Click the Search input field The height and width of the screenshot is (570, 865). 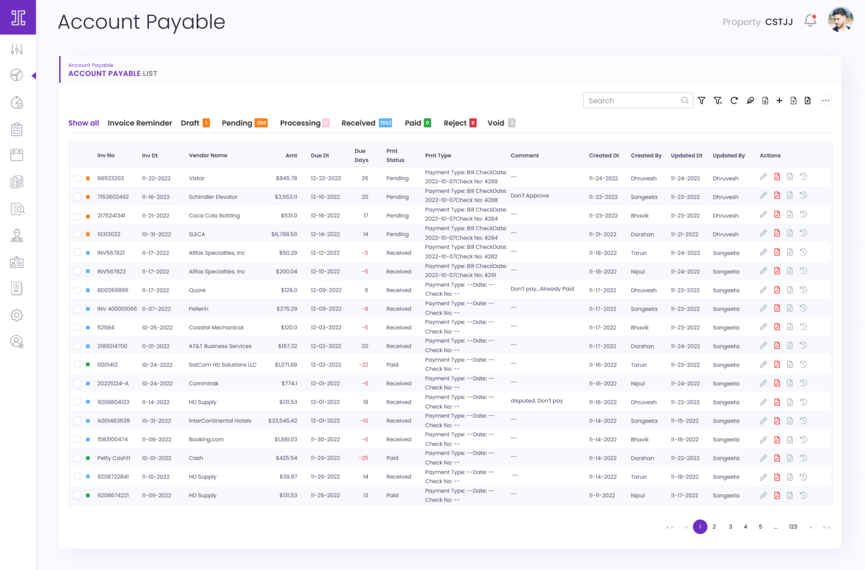point(632,101)
